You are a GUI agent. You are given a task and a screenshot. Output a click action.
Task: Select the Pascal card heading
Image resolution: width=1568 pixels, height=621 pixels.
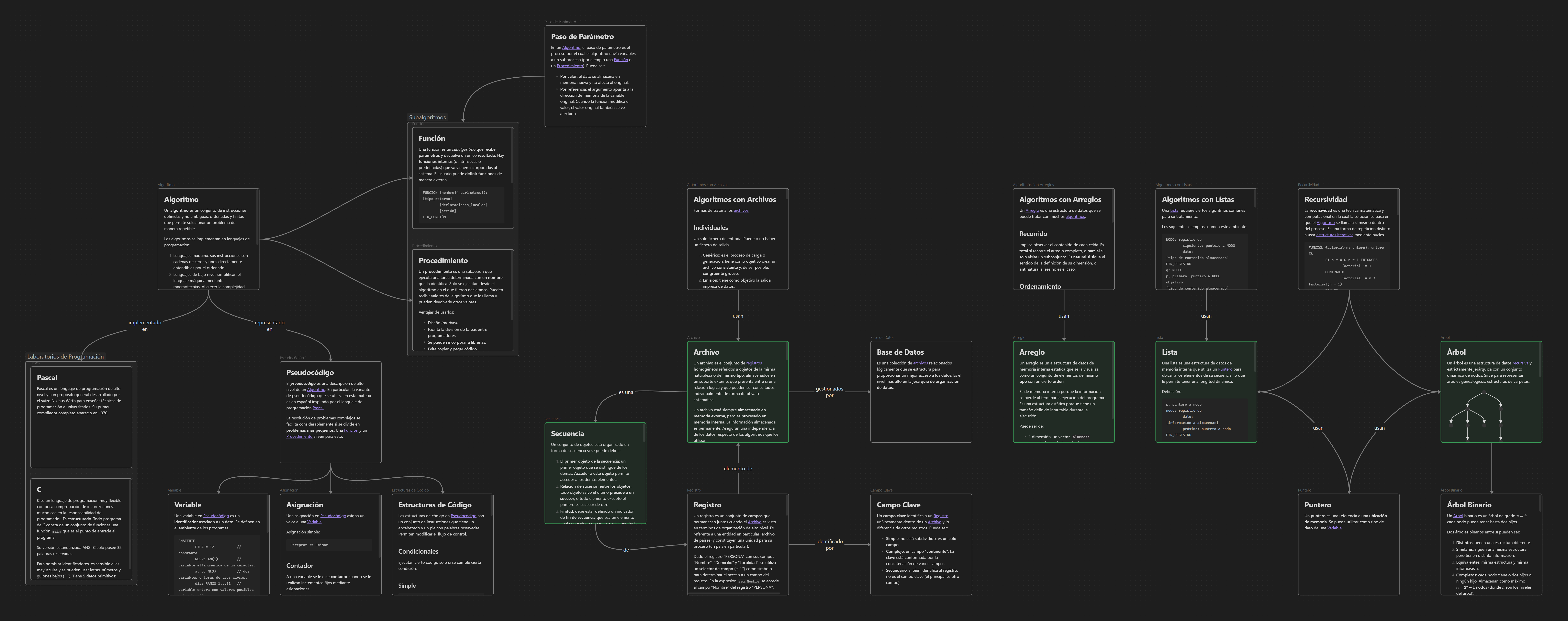(x=47, y=378)
